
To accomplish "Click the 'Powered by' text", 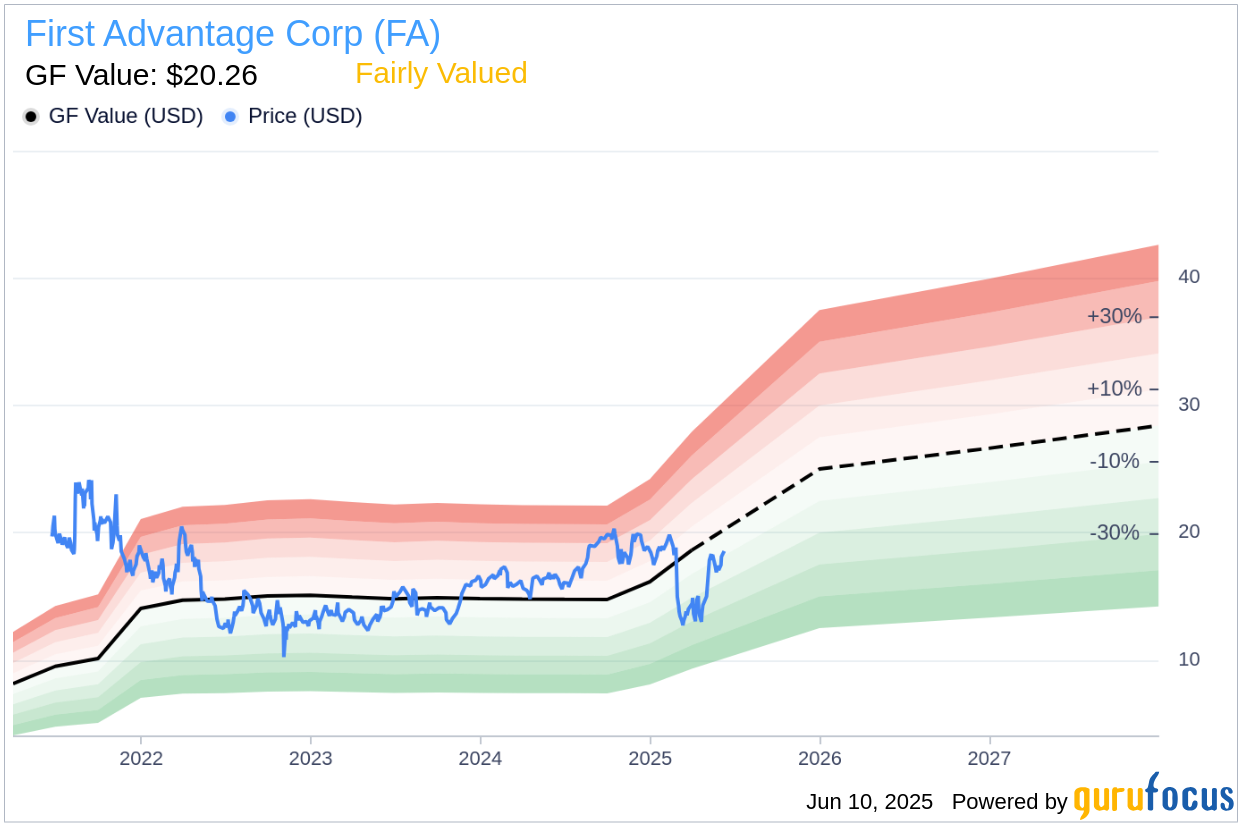I will point(1009,802).
